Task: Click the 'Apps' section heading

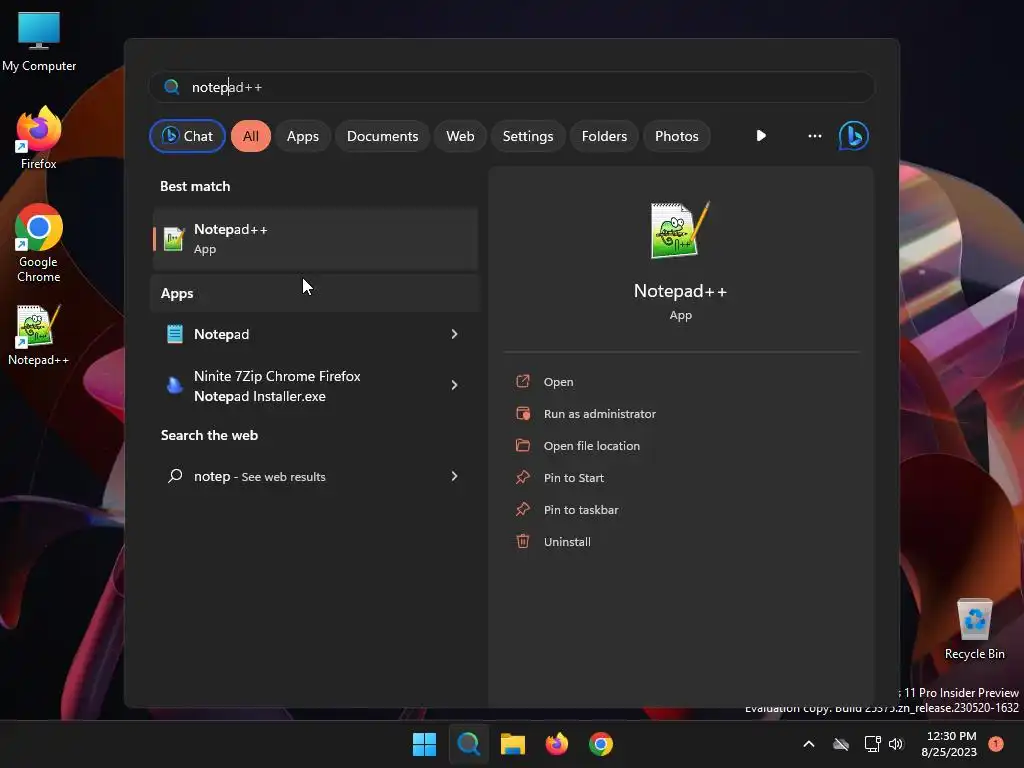Action: click(x=177, y=293)
